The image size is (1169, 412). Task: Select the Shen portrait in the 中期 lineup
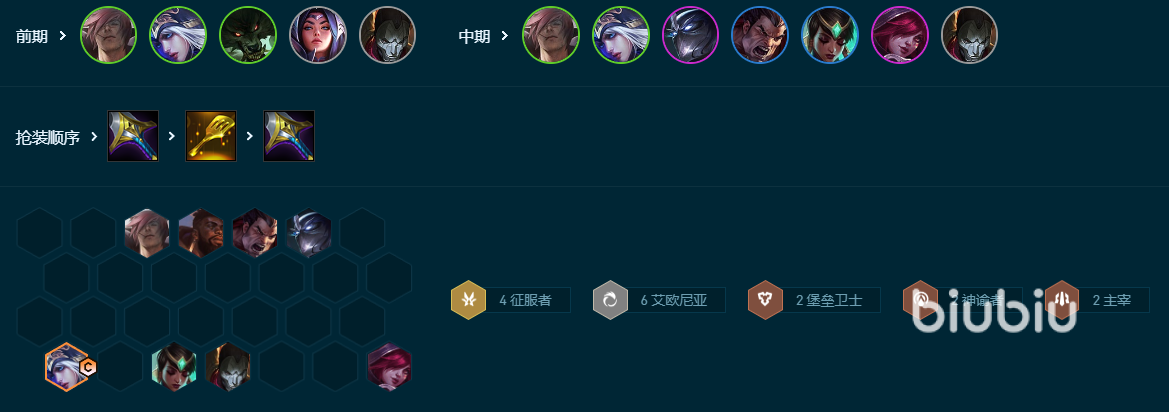690,35
